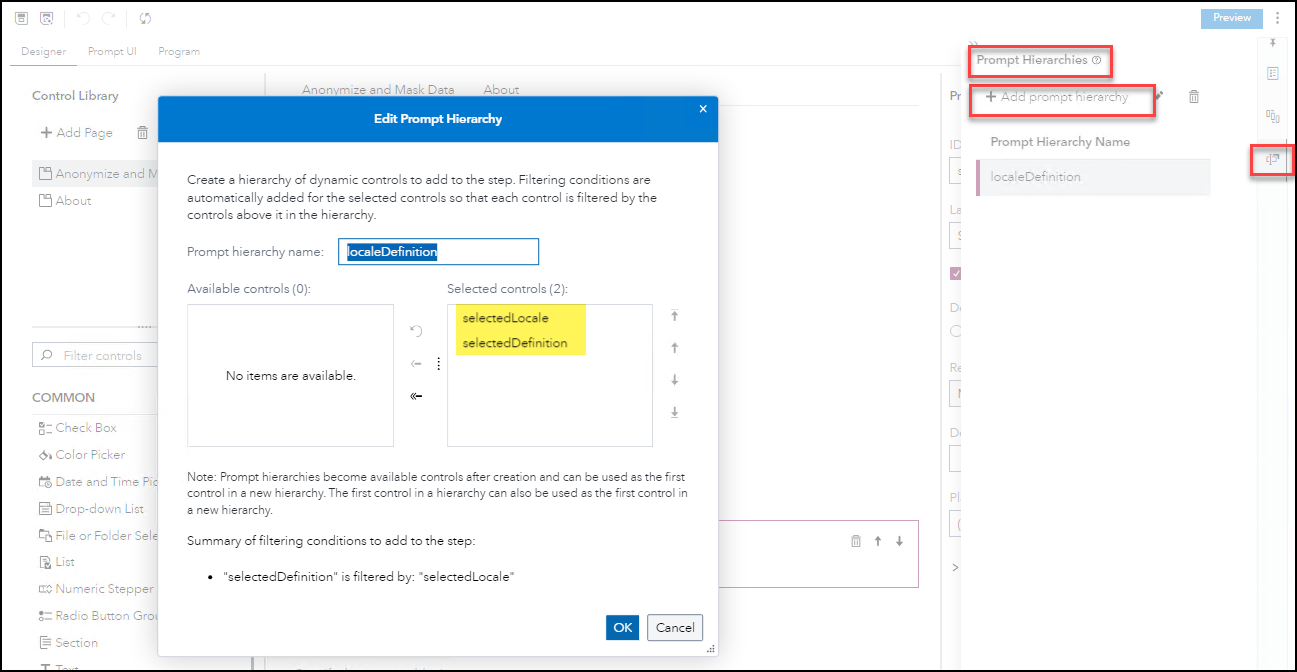Click the delete trash icon beside Add prompt hierarchy
The width and height of the screenshot is (1297, 672).
coord(1193,96)
